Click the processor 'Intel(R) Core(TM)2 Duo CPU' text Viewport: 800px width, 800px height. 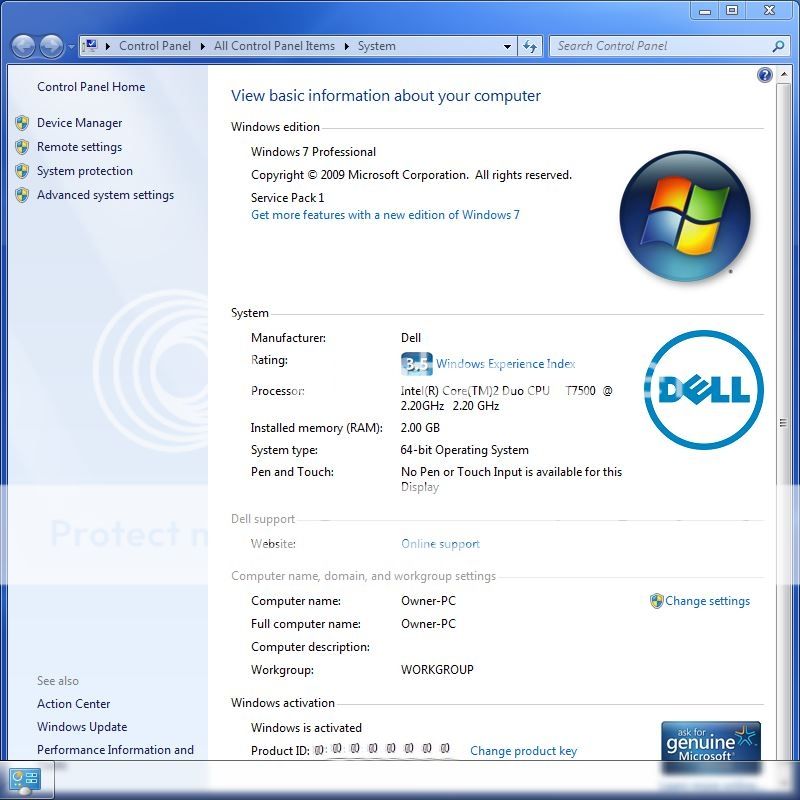point(475,391)
